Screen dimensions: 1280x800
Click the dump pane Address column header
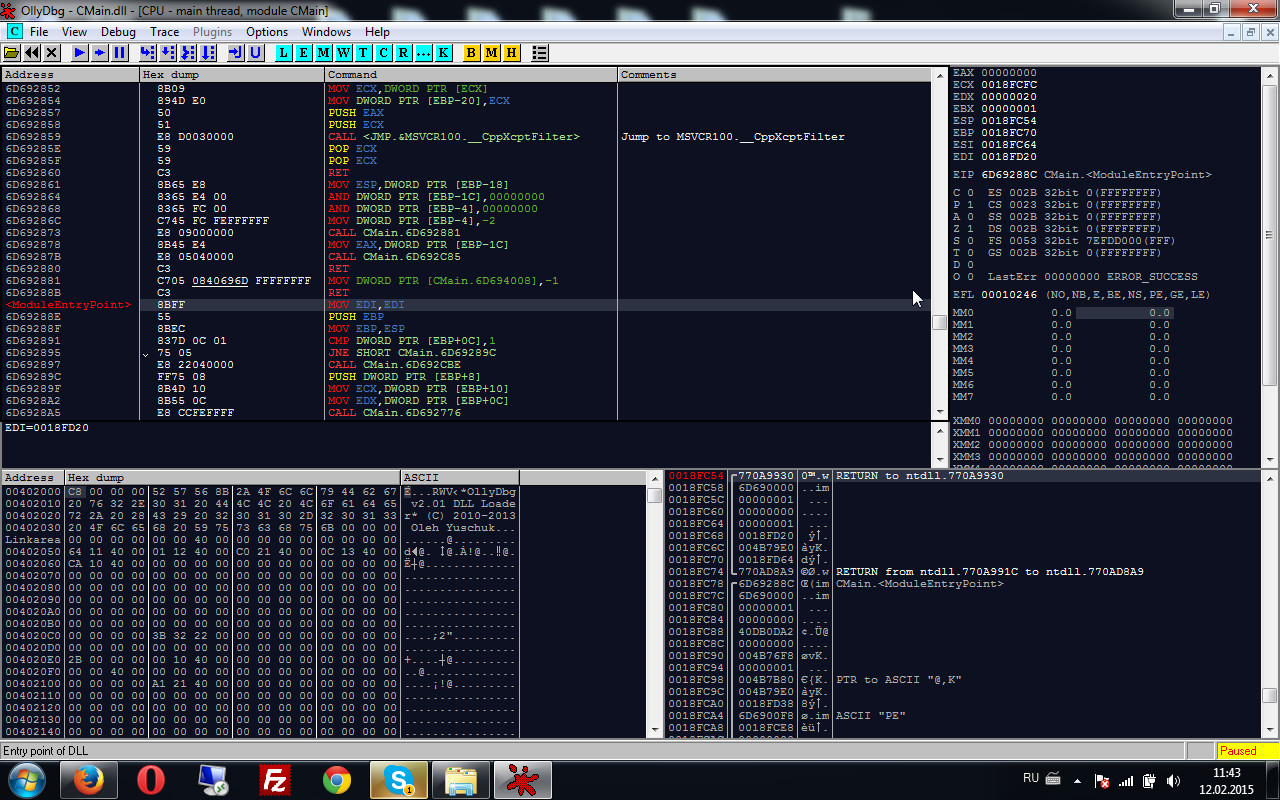33,478
